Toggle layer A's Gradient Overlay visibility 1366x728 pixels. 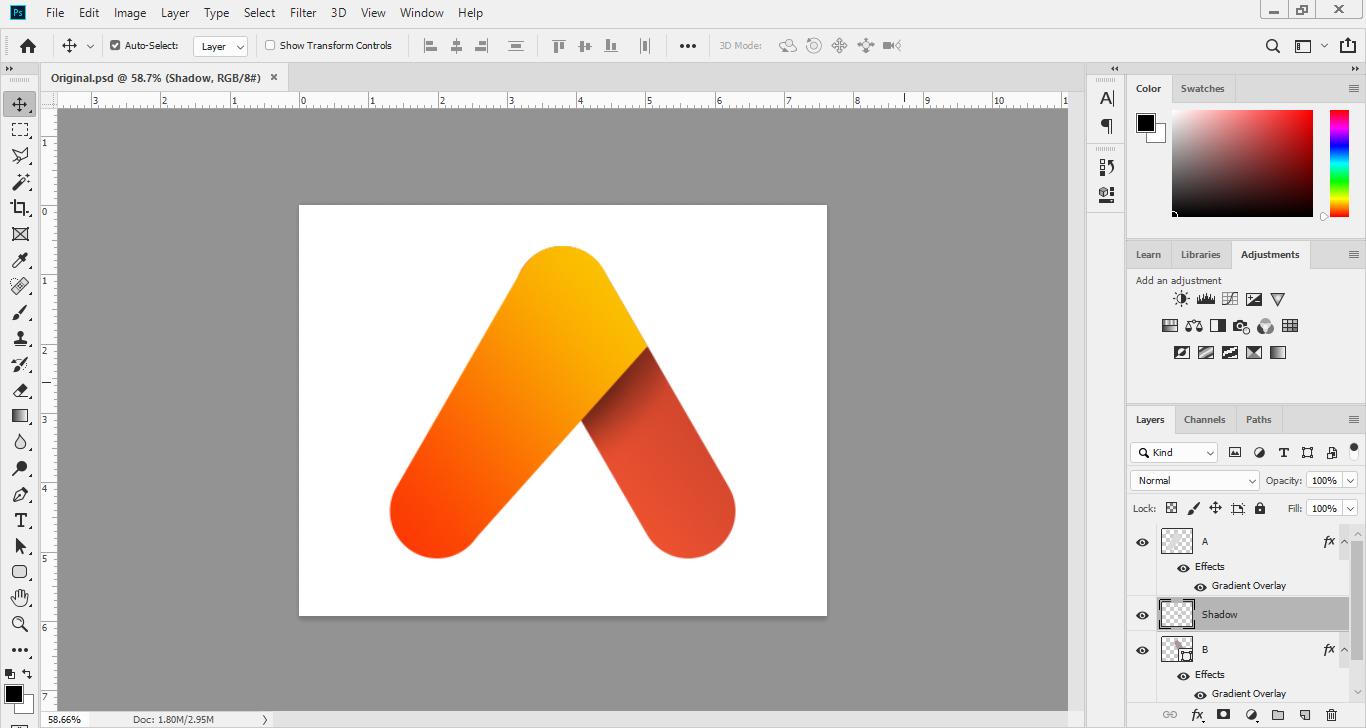pyautogui.click(x=1200, y=587)
